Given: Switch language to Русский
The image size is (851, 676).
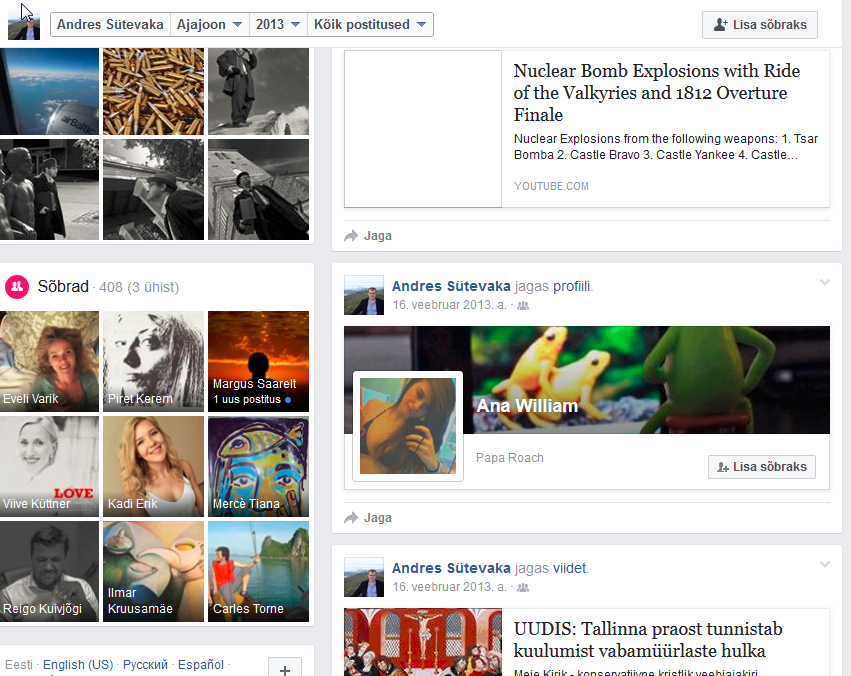Looking at the screenshot, I should click(145, 665).
